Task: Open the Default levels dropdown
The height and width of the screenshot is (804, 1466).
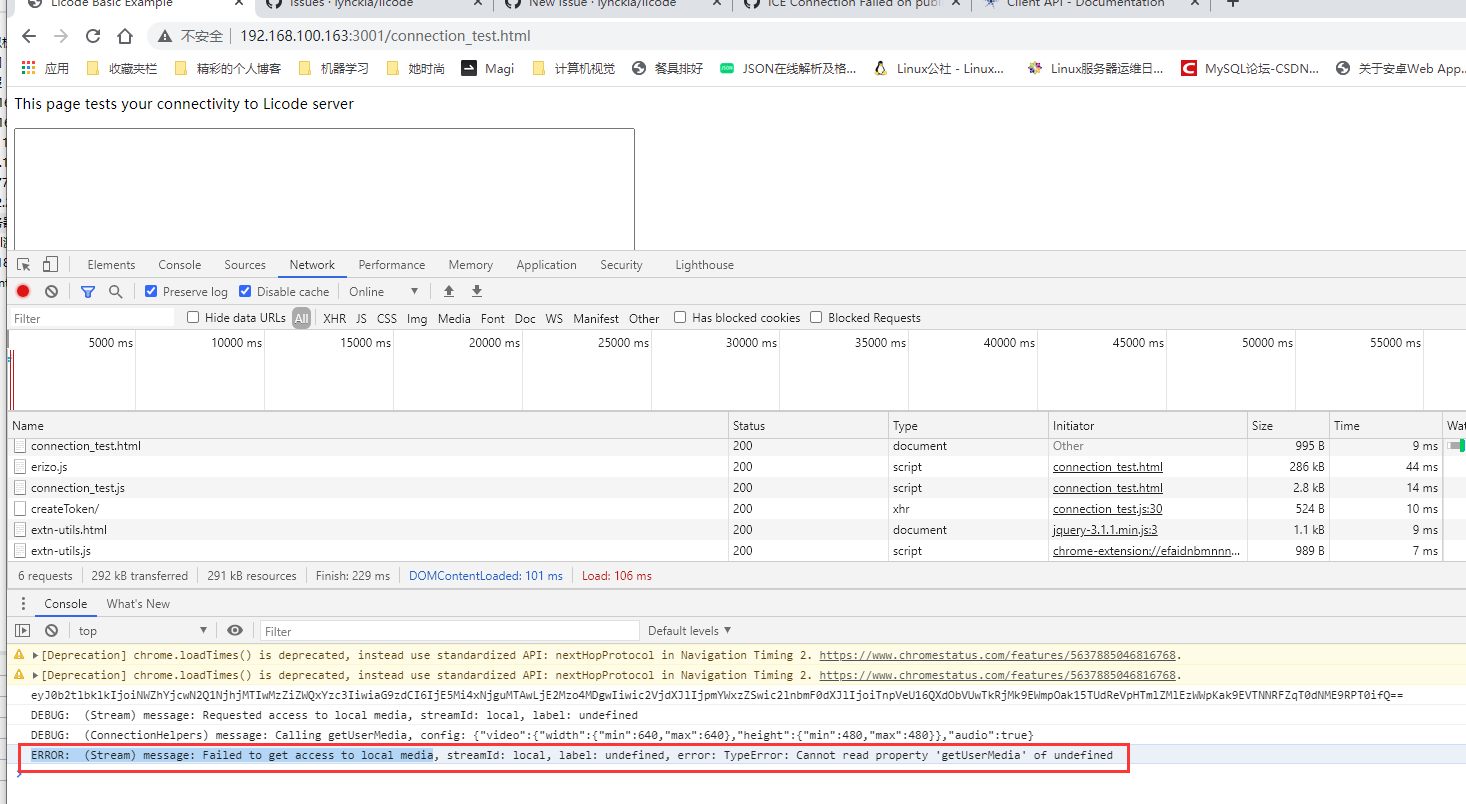Action: click(x=690, y=630)
